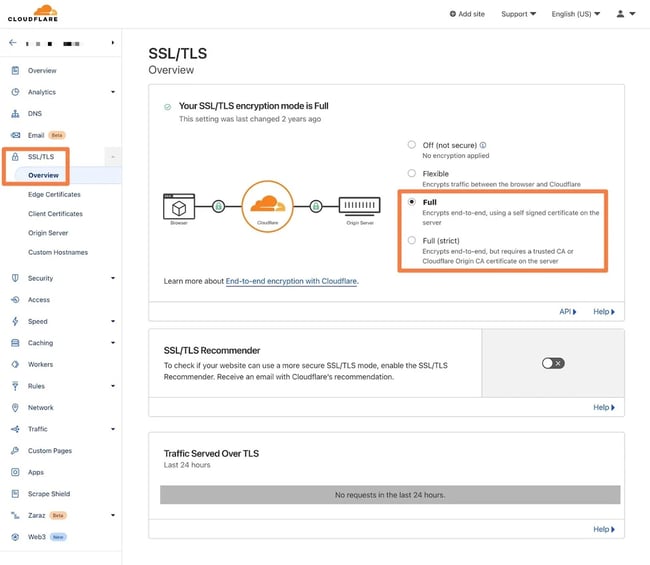Click the API link in encryption panel
Viewport: 650px width, 565px height.
[567, 312]
